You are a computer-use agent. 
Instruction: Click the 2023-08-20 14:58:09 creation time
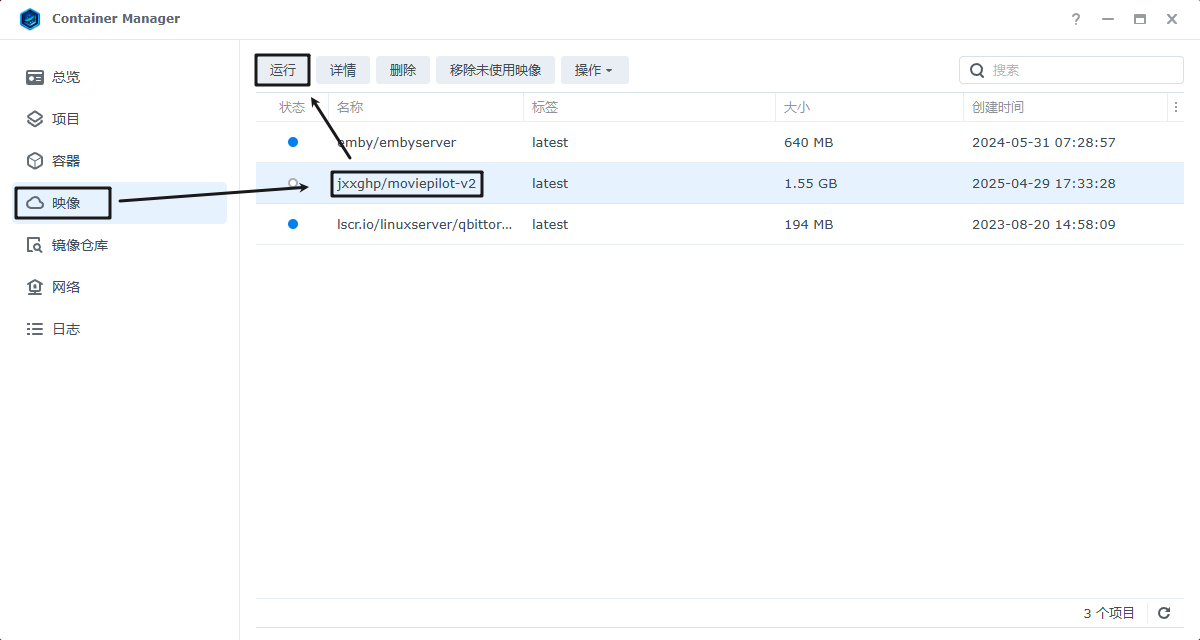click(1044, 224)
